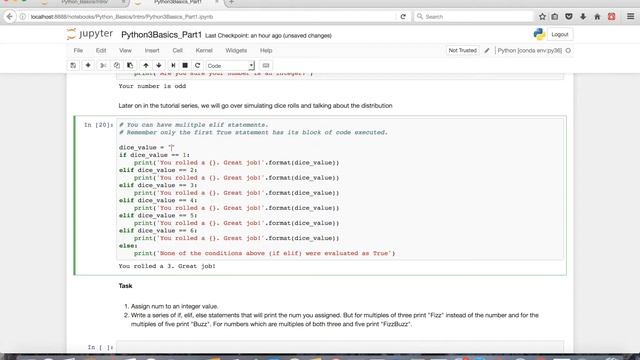
Task: Click the browser Search field
Action: [473, 17]
